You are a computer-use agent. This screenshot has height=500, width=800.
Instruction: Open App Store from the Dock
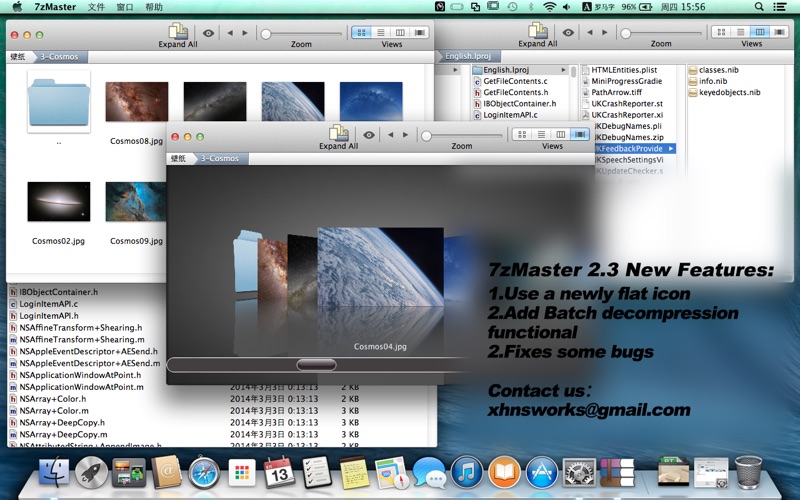tap(542, 472)
